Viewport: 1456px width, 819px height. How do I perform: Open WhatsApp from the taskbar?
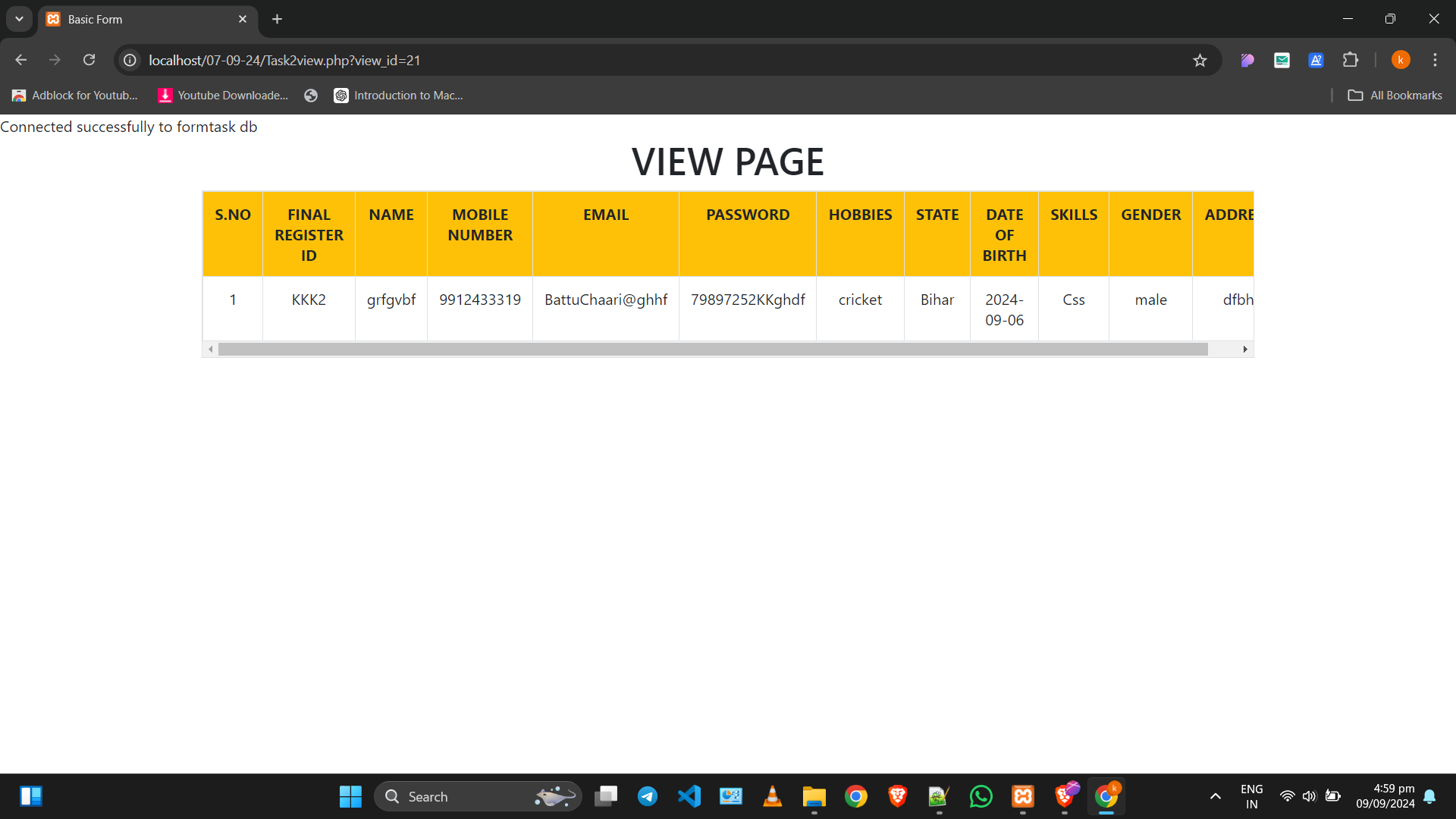(981, 796)
